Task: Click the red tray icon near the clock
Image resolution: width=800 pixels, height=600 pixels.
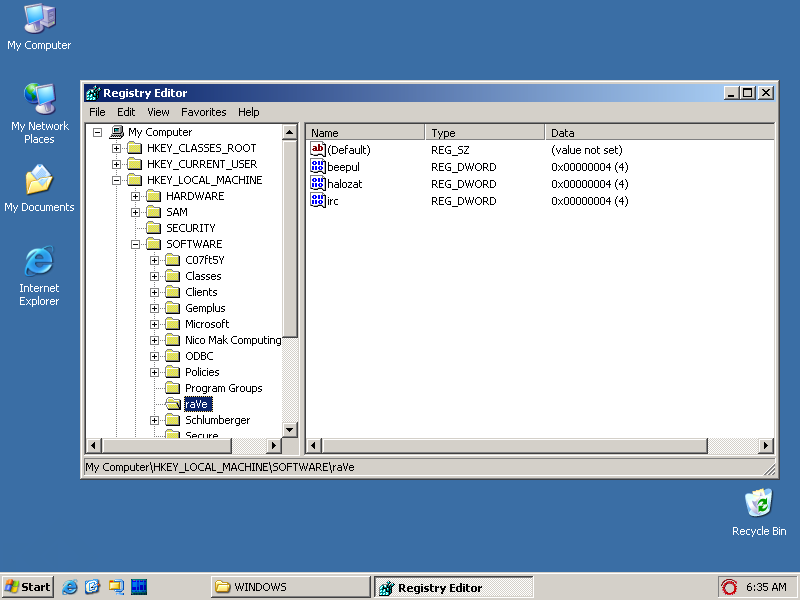Action: tap(729, 587)
